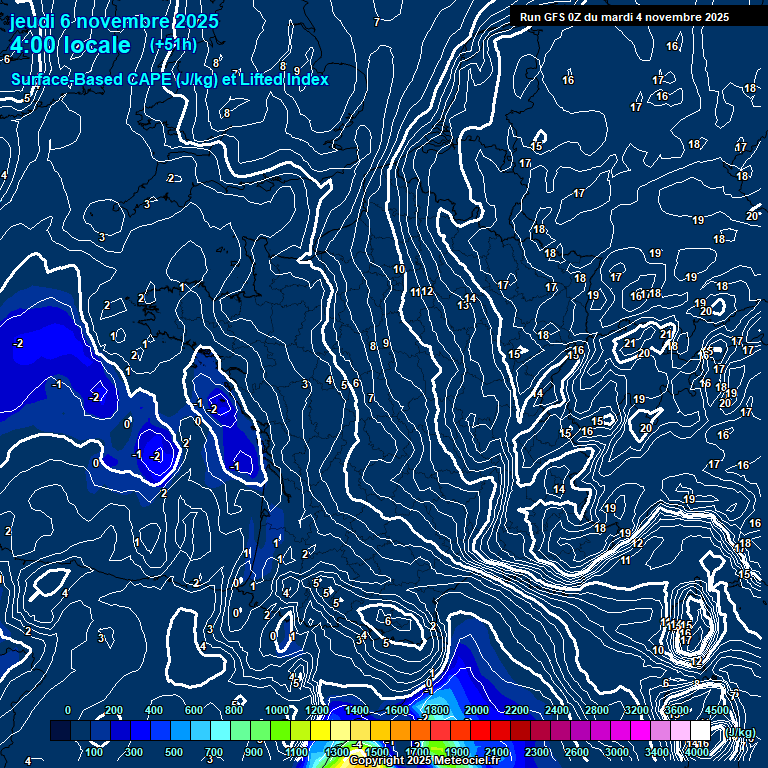Click legend label 1600
This screenshot has height=768, width=768.
(x=397, y=710)
